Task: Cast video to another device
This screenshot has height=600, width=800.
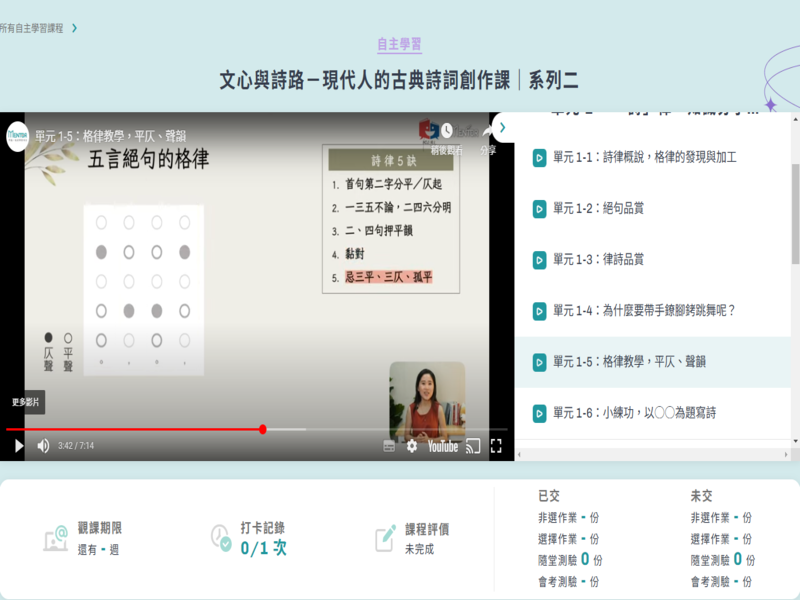Action: click(474, 446)
